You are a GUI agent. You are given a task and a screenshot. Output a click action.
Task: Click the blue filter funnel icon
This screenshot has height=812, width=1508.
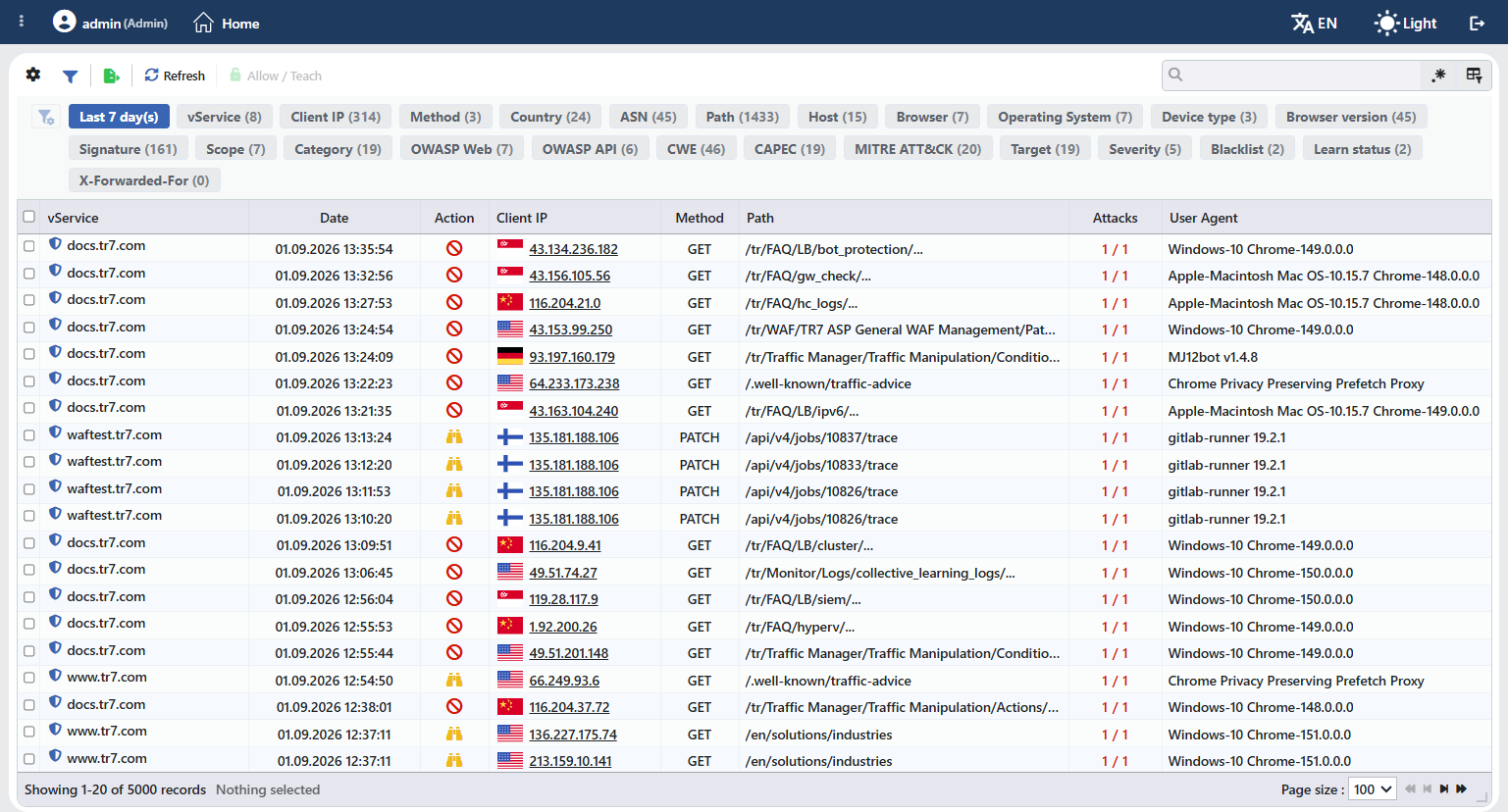70,76
